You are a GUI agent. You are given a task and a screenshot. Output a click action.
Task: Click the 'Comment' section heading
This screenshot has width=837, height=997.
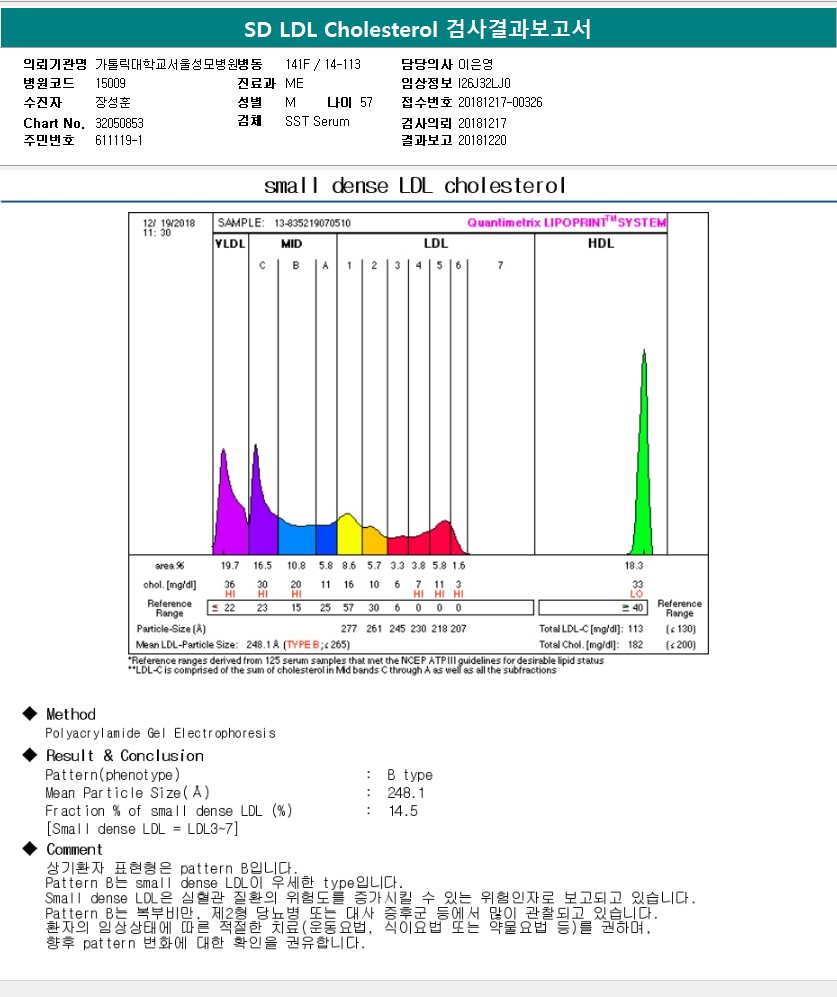[74, 850]
